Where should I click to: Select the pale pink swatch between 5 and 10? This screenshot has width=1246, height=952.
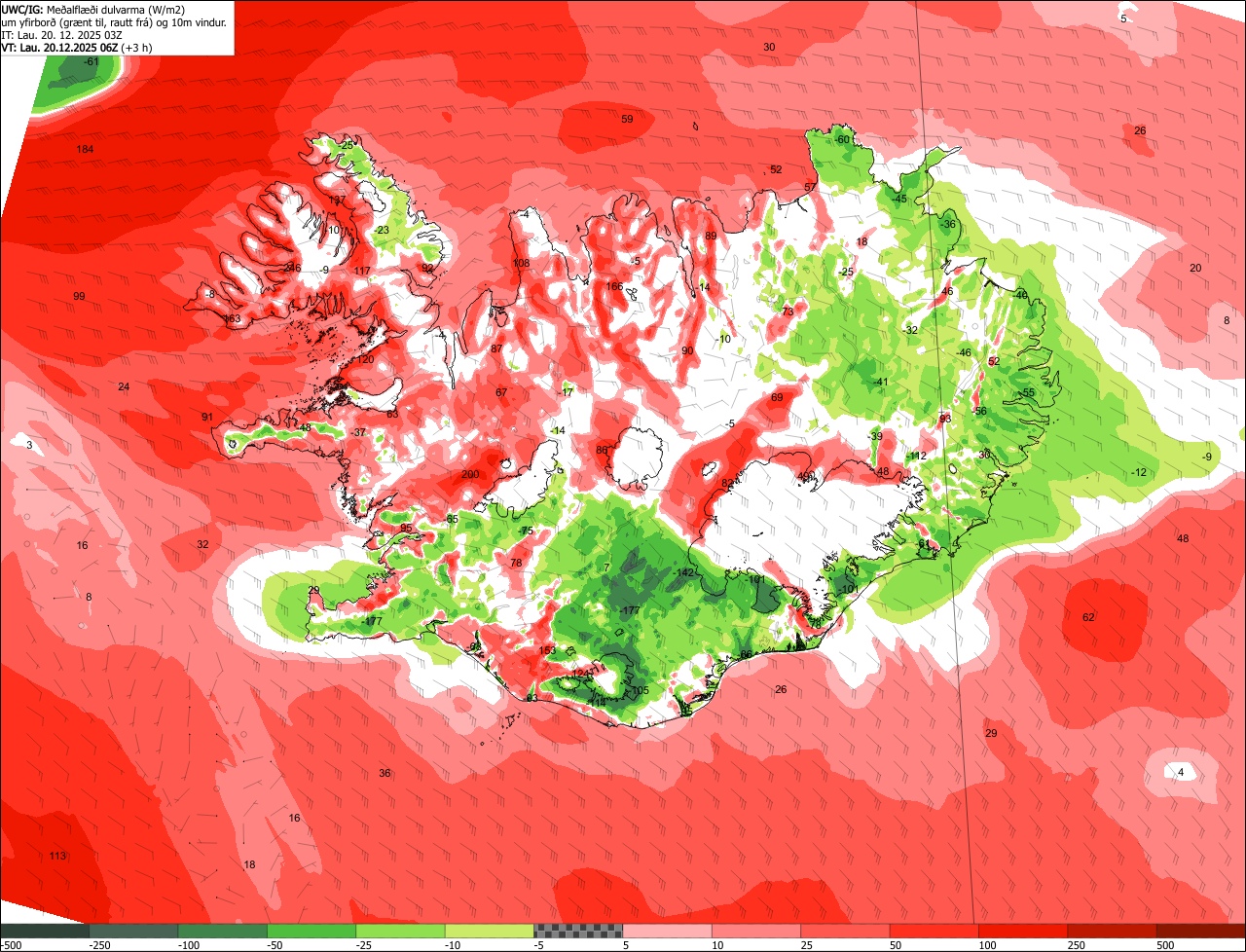point(668,931)
